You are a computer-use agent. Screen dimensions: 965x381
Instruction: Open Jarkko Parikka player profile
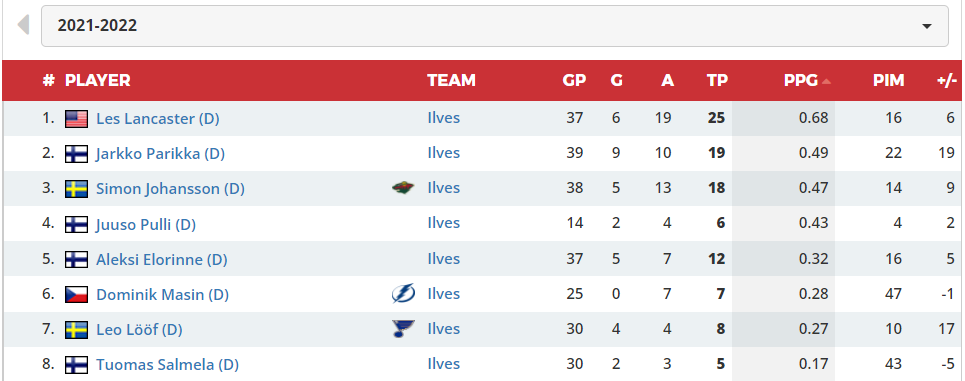160,154
